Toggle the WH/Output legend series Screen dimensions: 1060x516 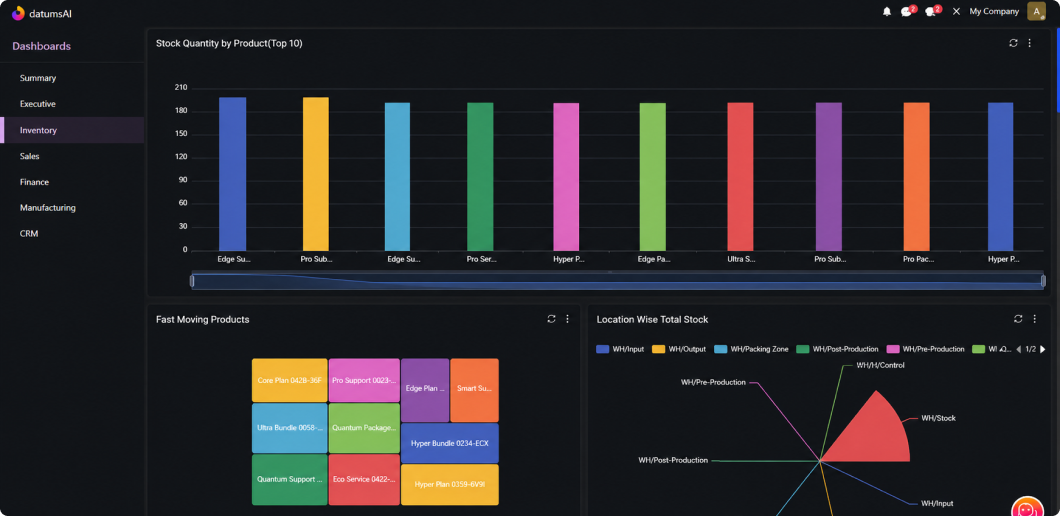click(x=679, y=349)
